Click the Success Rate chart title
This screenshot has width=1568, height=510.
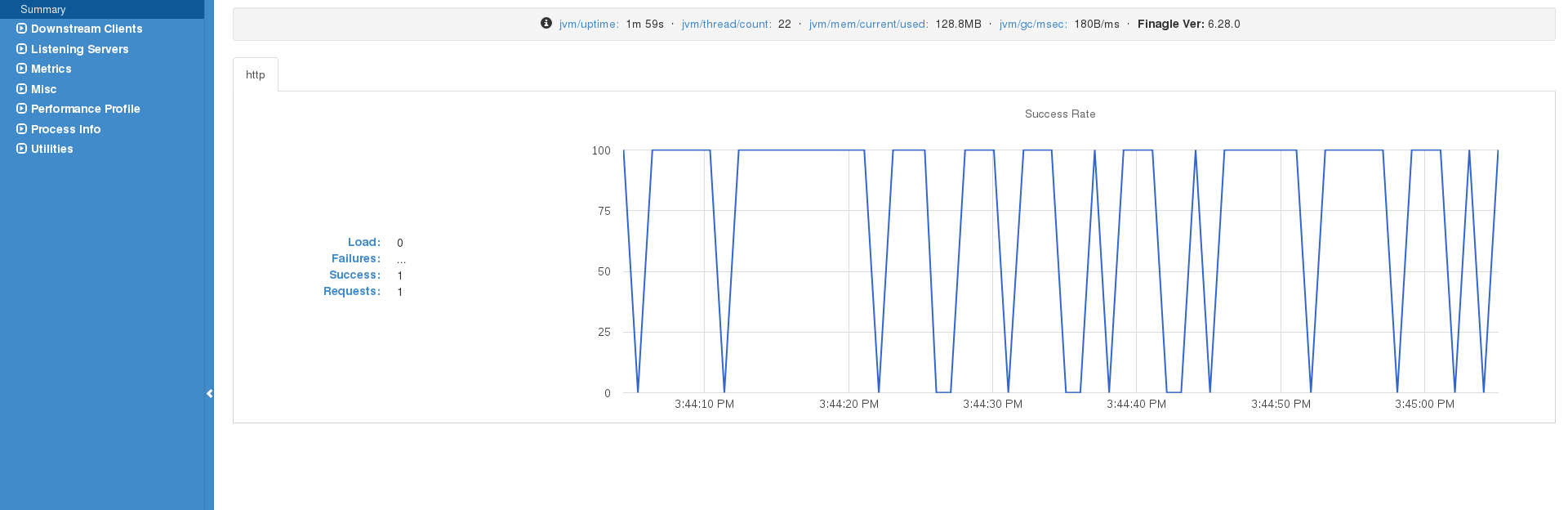tap(1060, 114)
